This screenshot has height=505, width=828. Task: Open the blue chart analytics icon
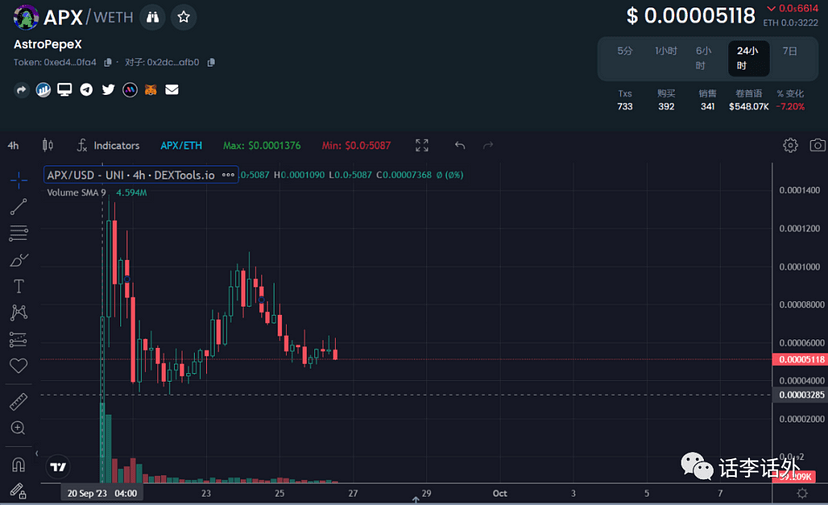click(x=43, y=90)
